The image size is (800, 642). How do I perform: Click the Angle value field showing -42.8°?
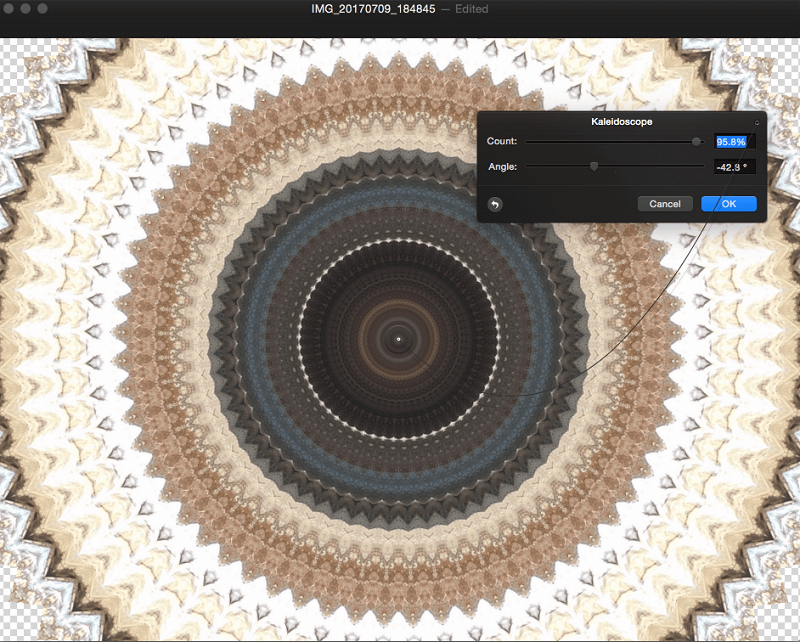click(x=734, y=167)
